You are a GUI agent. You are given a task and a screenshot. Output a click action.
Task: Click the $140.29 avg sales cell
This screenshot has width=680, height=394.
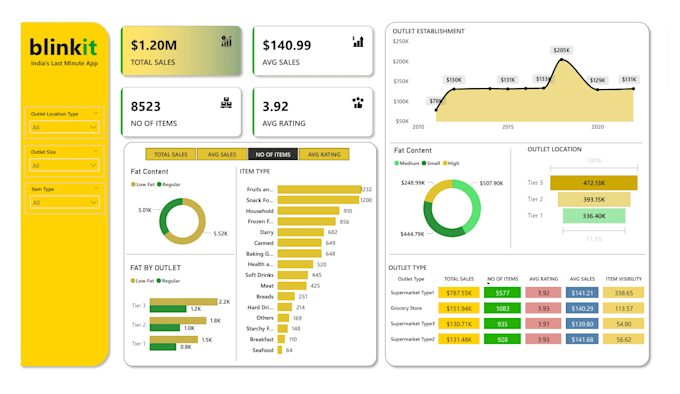(582, 308)
